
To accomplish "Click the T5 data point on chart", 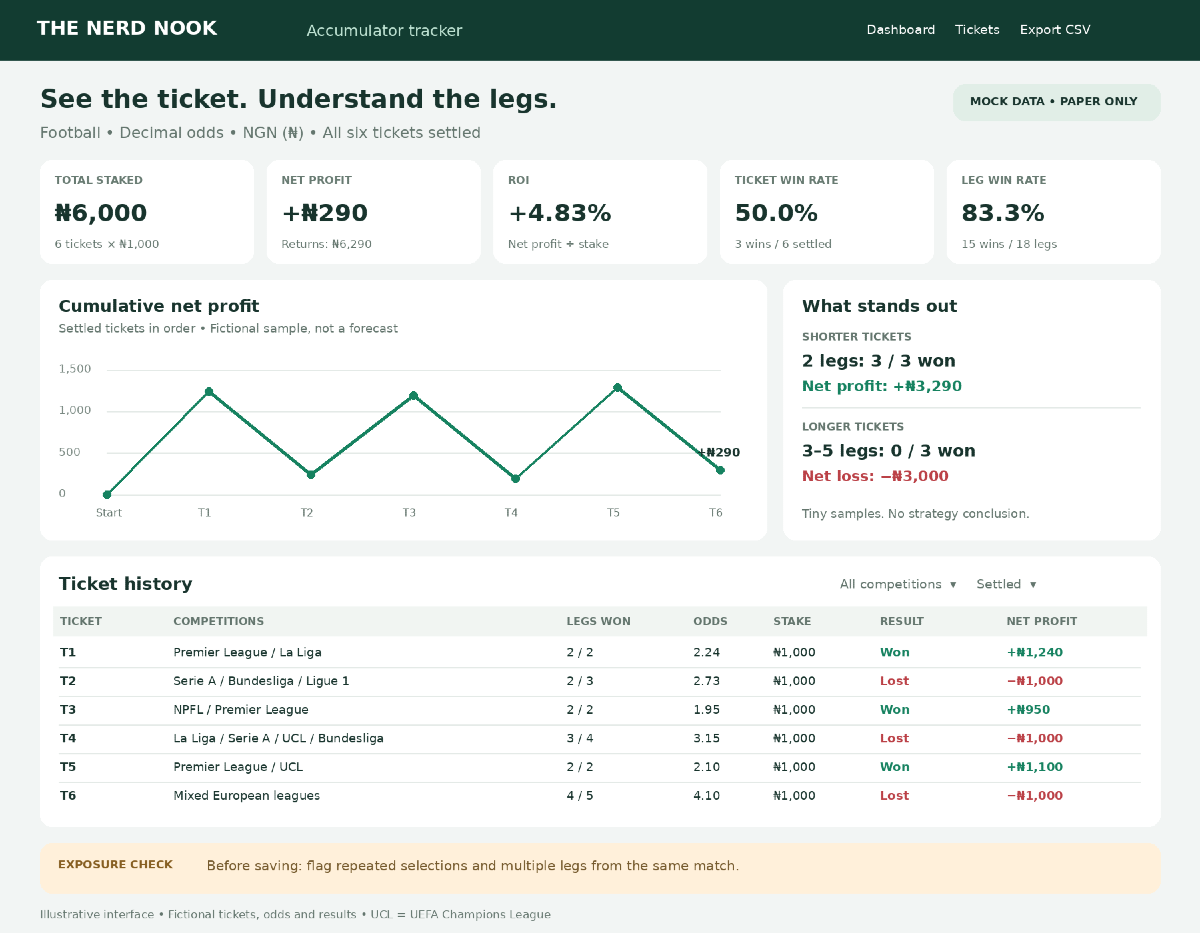I will [617, 387].
